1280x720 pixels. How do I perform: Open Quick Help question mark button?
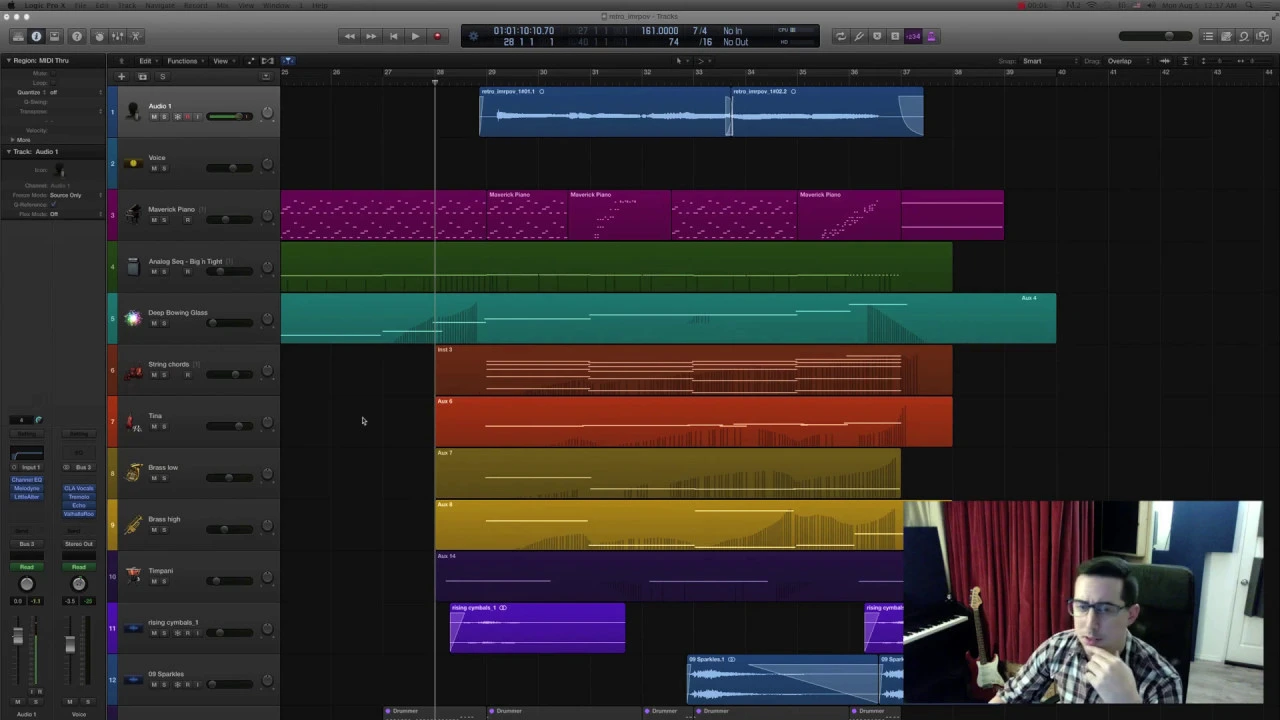click(x=77, y=36)
